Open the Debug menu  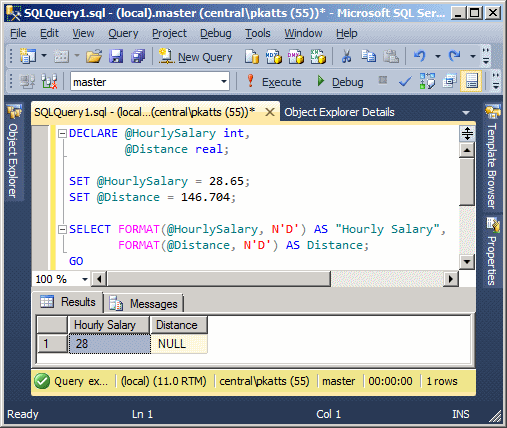[216, 33]
